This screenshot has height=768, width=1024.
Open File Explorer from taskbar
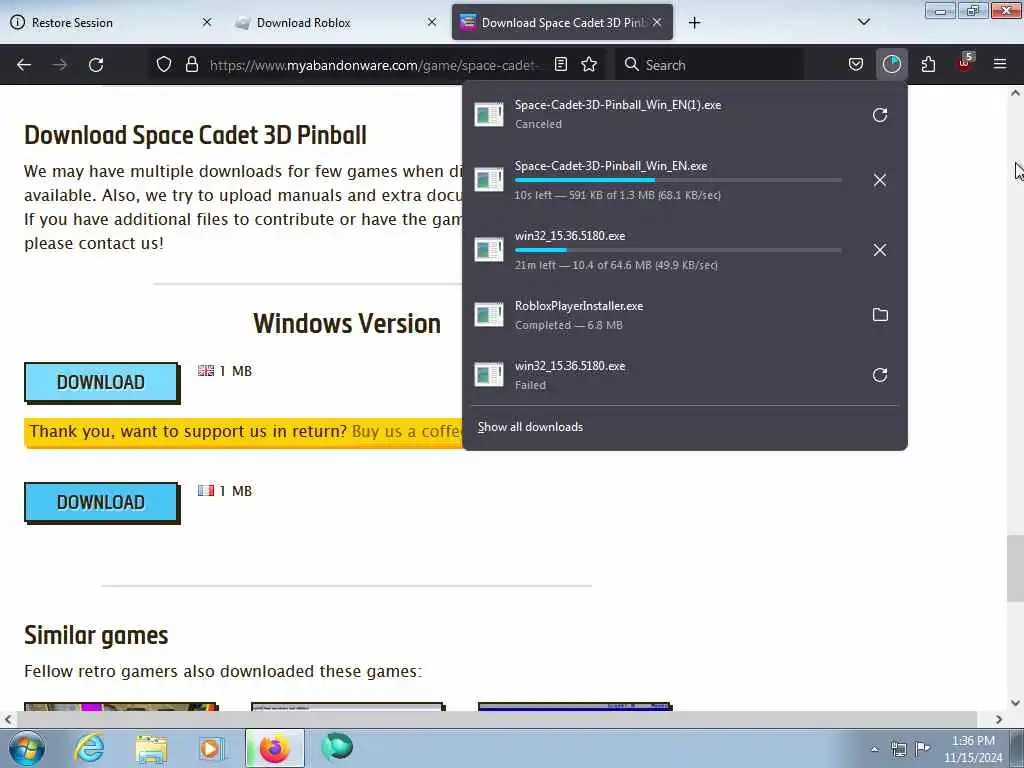coord(152,748)
